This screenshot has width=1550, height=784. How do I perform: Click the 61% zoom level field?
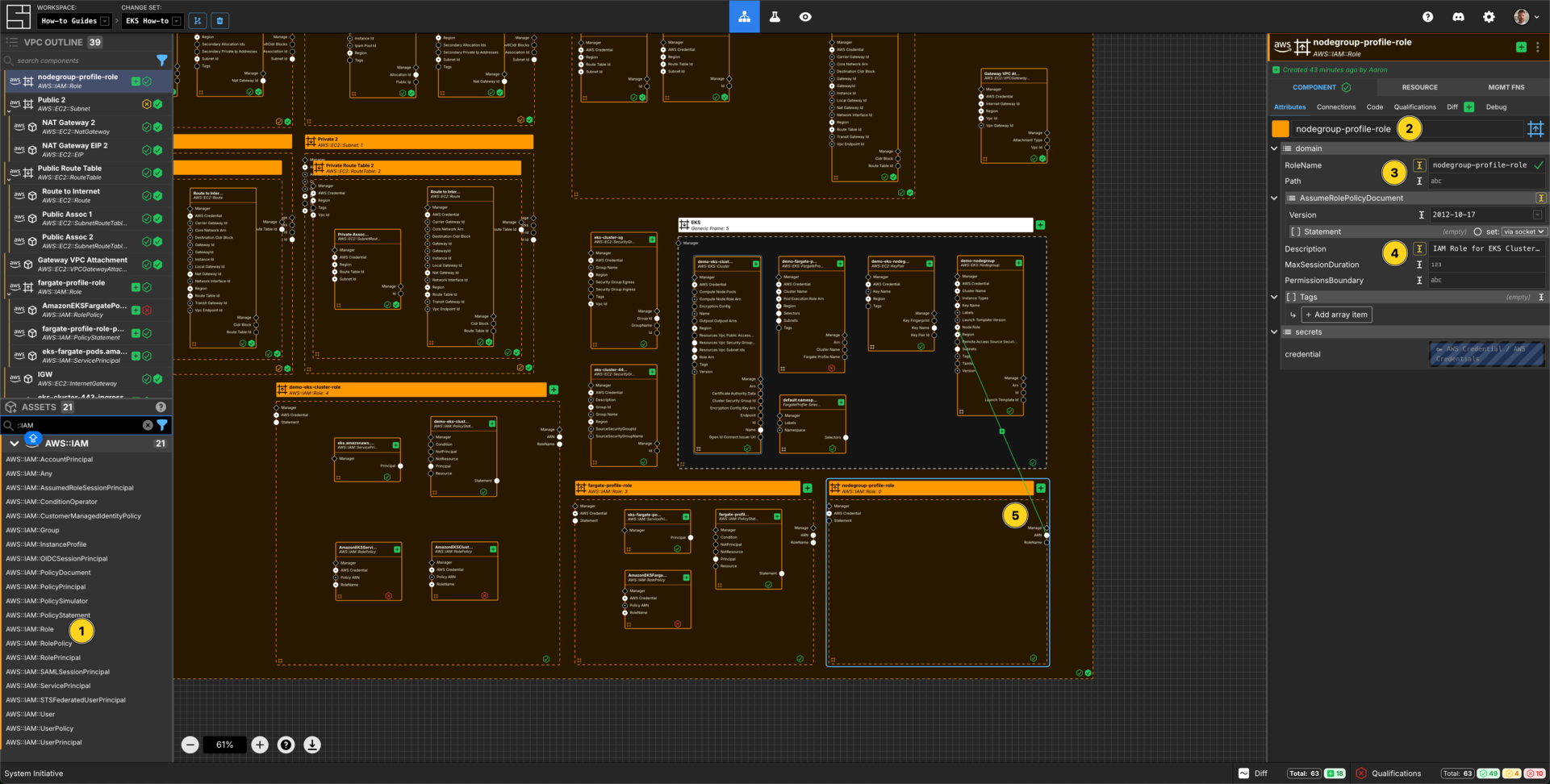(224, 744)
